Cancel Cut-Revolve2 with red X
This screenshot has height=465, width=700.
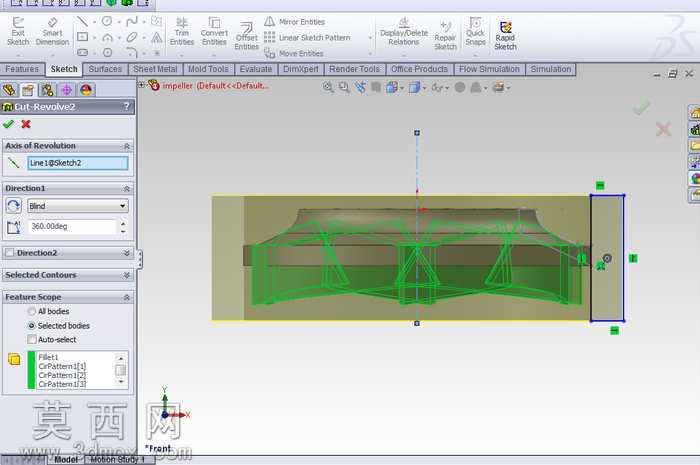tap(26, 124)
